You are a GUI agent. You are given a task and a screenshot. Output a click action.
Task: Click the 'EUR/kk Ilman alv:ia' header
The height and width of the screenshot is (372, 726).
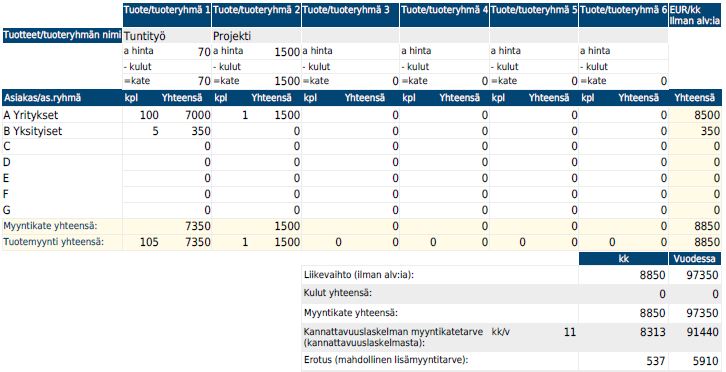(x=695, y=14)
